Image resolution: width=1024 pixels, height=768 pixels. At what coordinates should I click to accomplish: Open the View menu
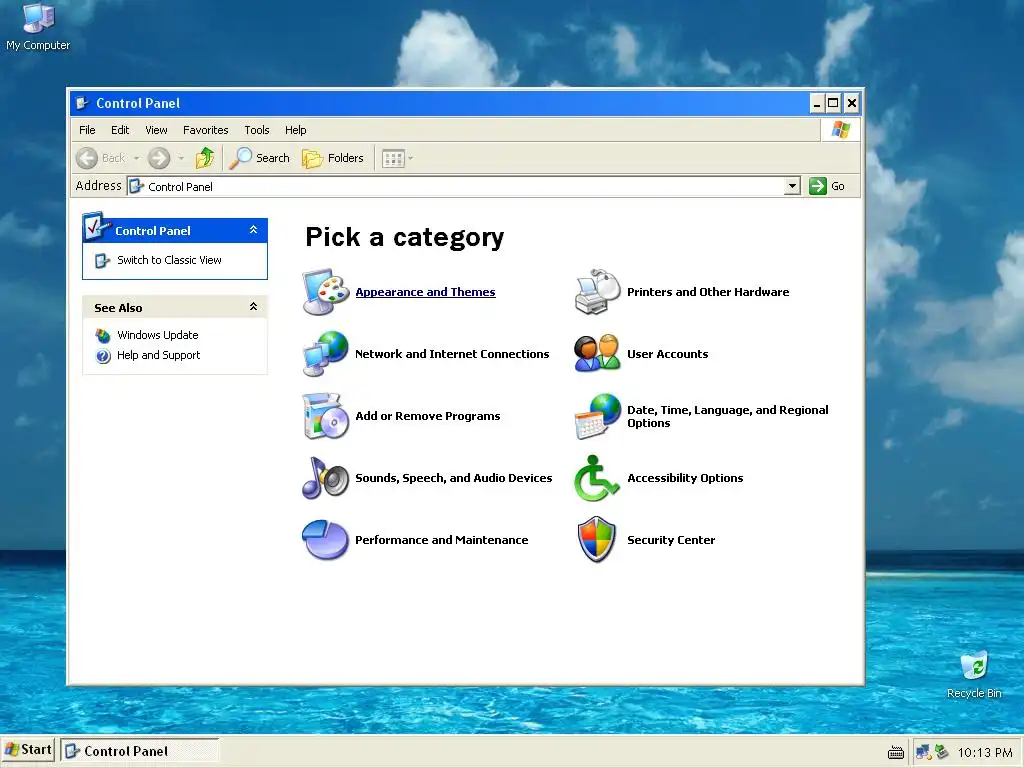(x=156, y=130)
